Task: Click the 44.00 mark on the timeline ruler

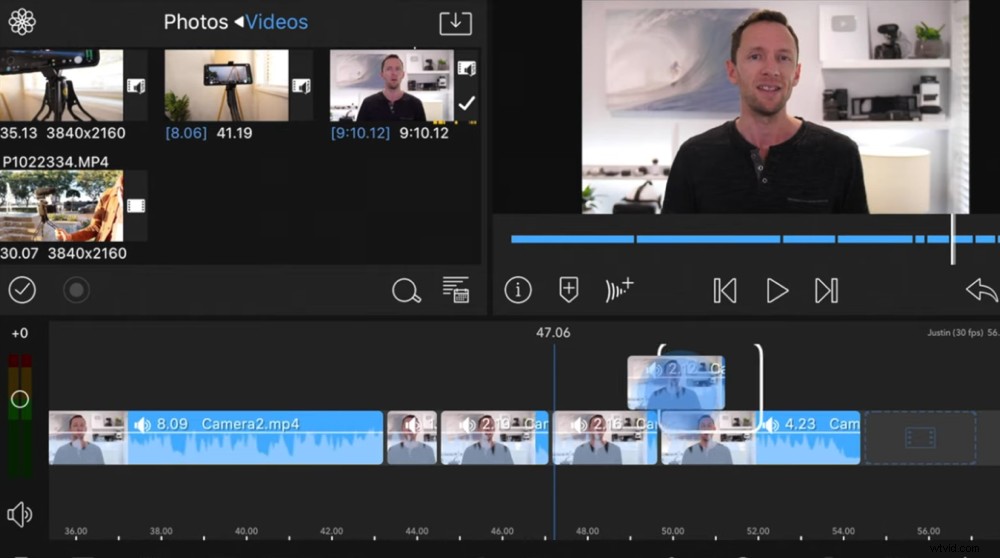Action: (x=416, y=531)
